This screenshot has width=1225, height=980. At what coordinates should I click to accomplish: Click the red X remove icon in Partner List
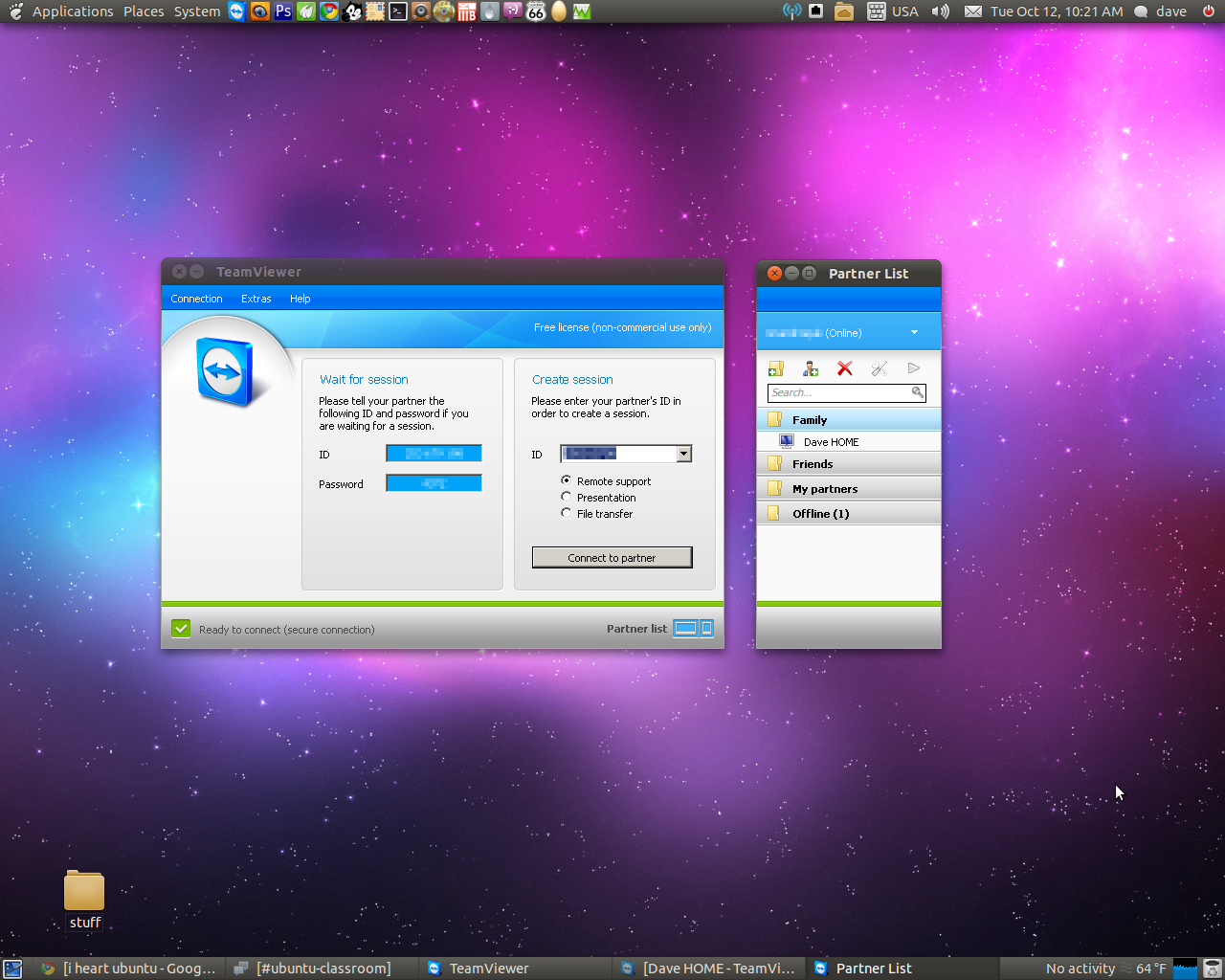click(x=845, y=368)
